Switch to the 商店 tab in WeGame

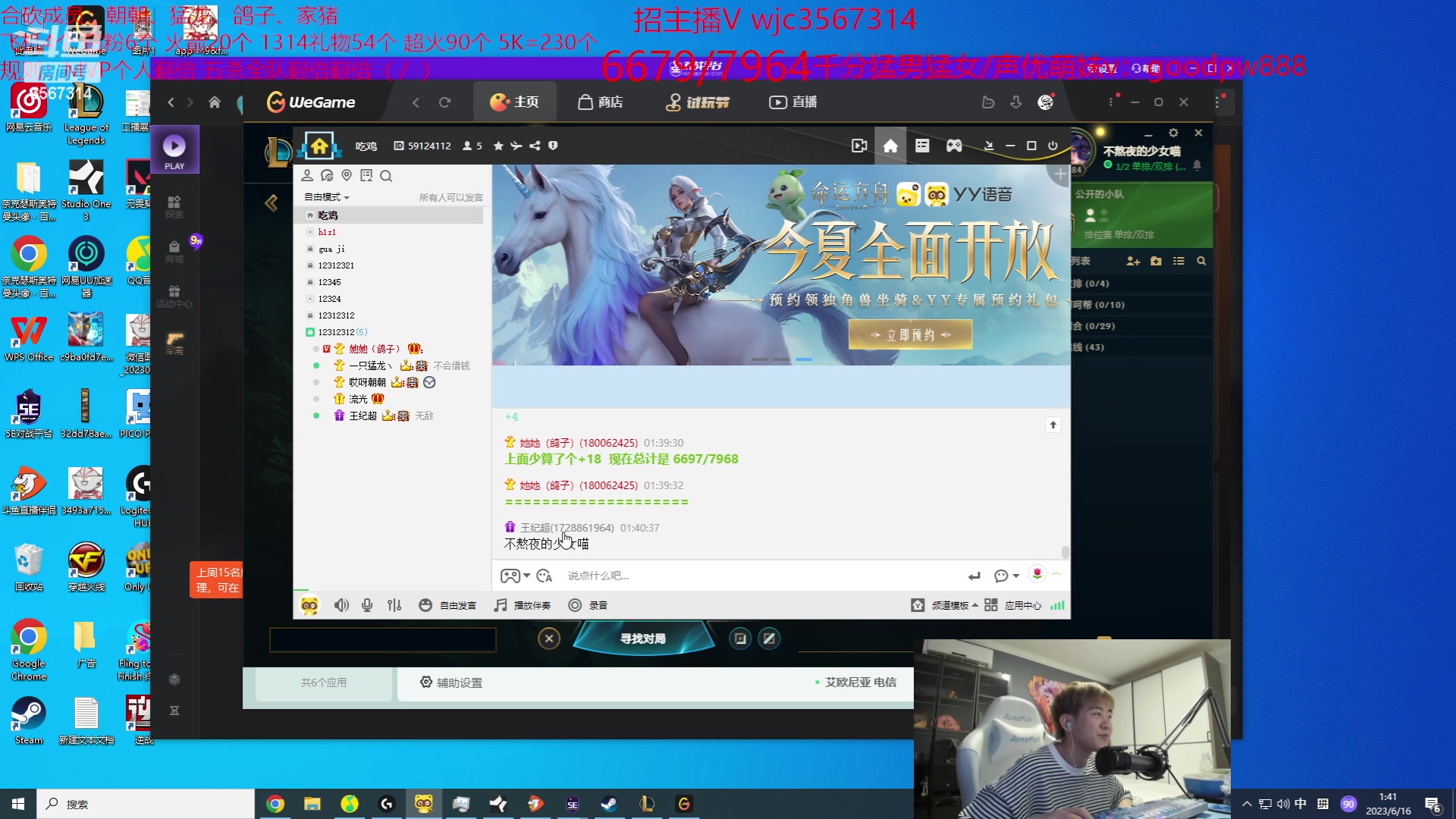600,102
